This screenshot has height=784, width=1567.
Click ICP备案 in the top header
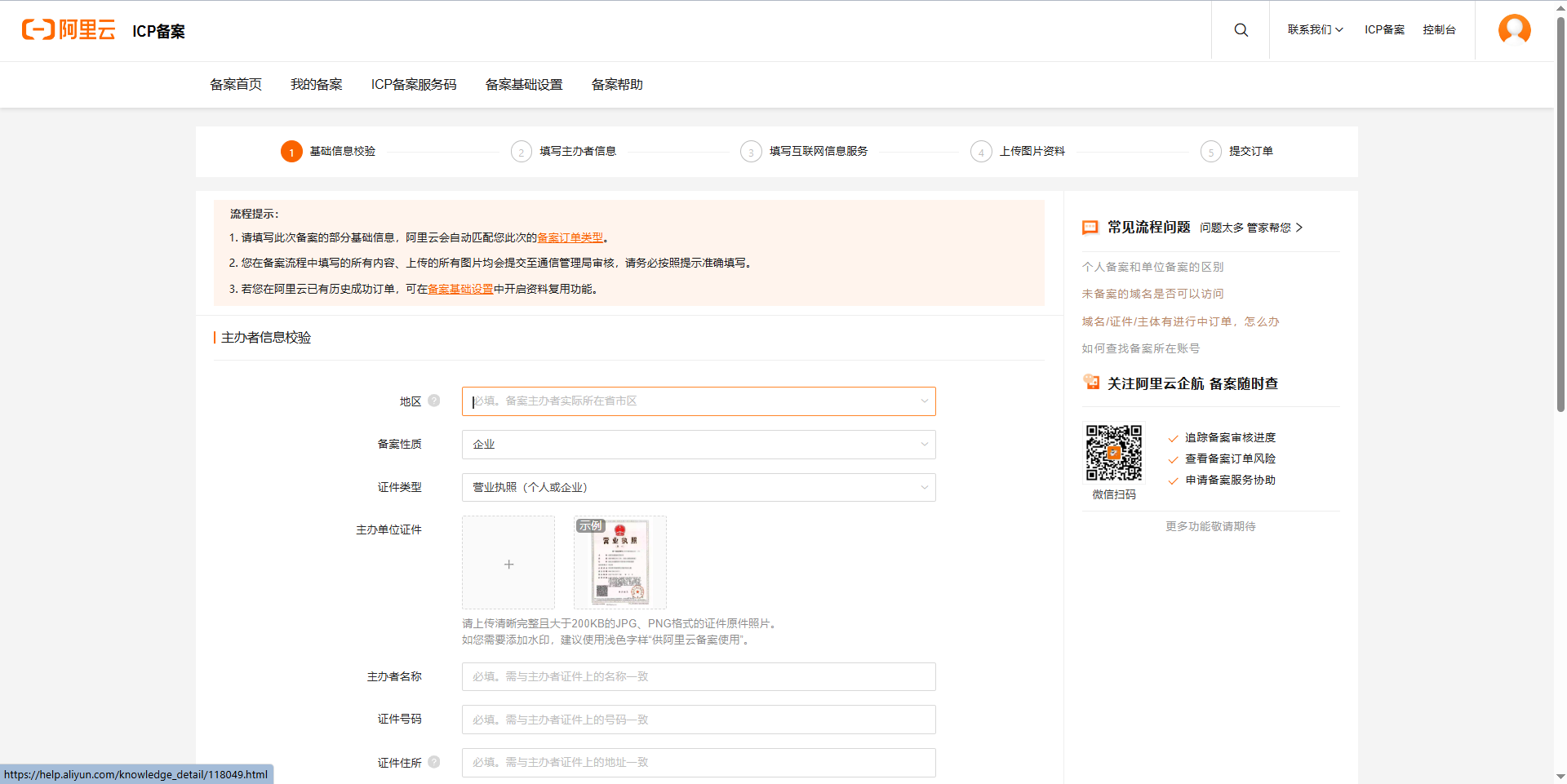point(1384,30)
